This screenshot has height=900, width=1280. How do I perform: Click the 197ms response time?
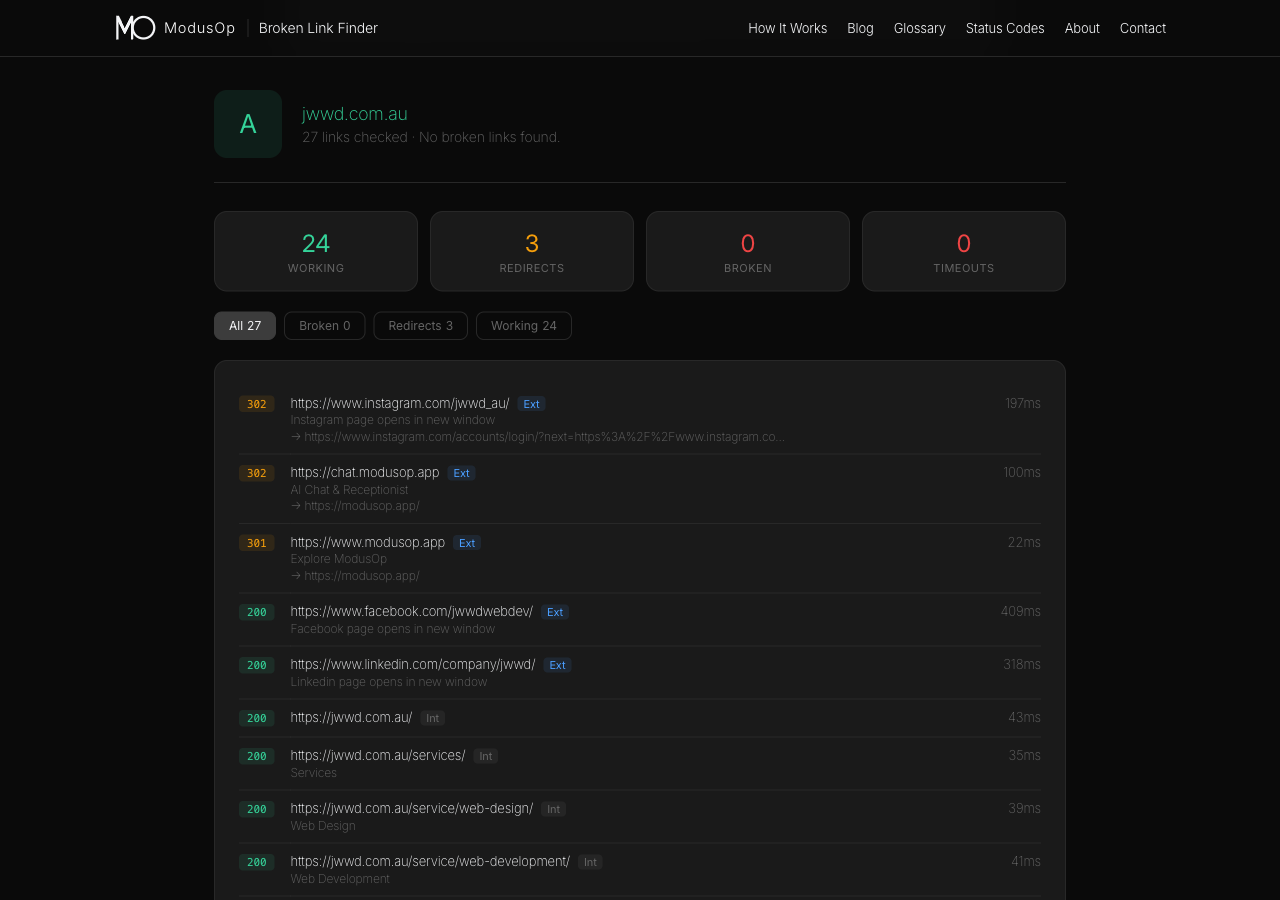1023,403
